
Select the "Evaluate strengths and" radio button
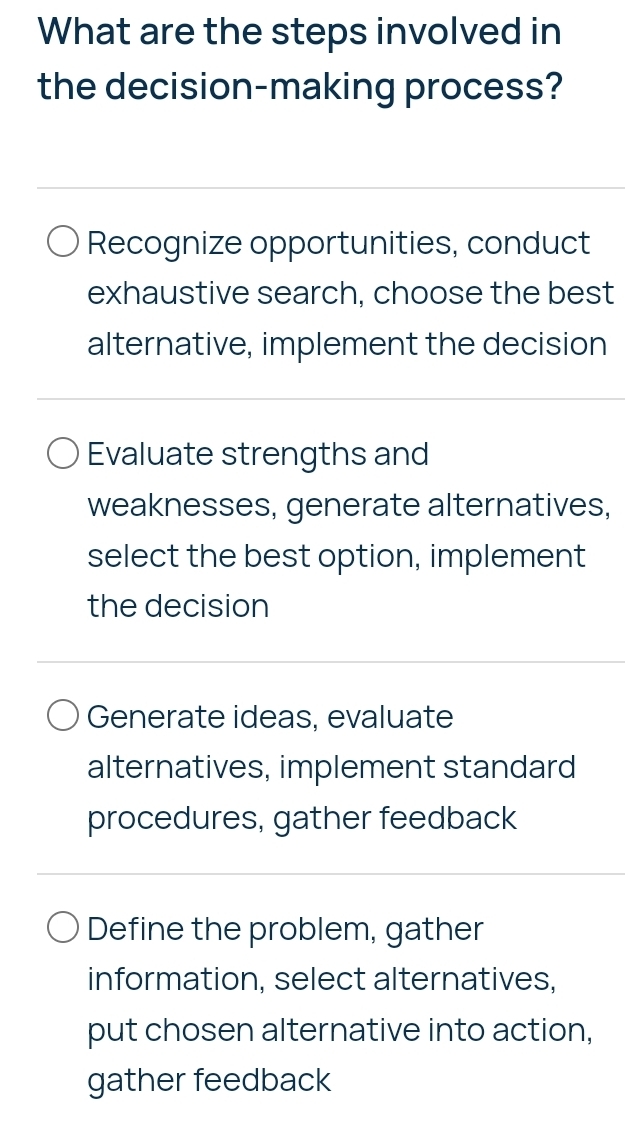tap(62, 454)
